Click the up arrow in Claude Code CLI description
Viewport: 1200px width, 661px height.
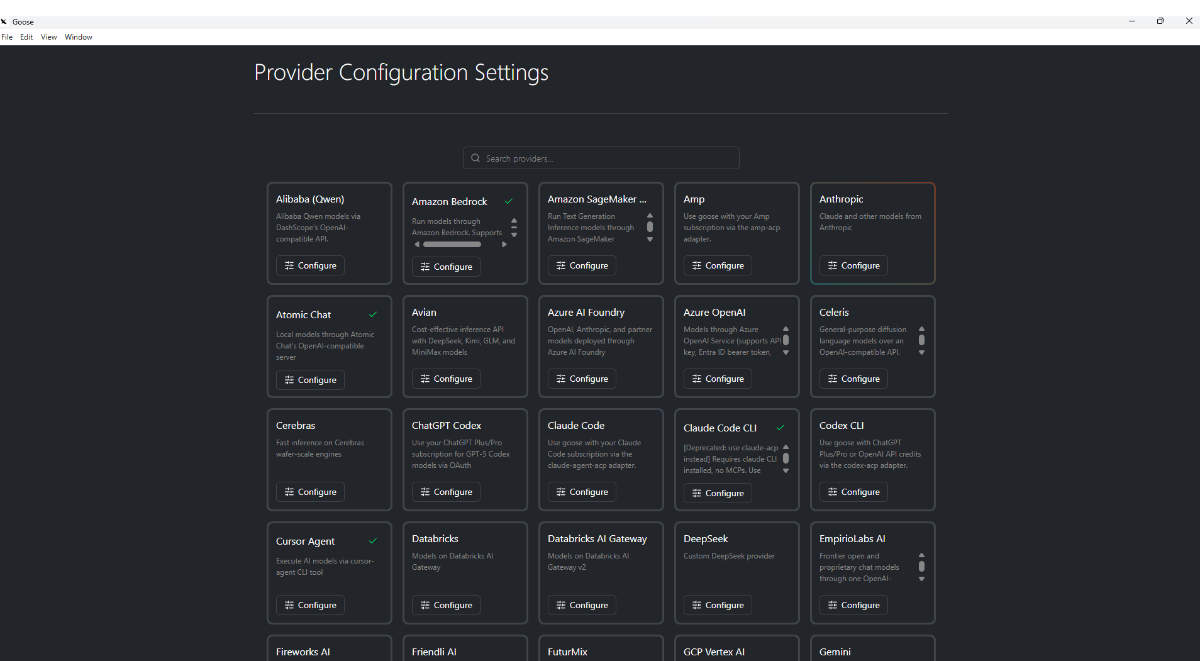point(786,447)
